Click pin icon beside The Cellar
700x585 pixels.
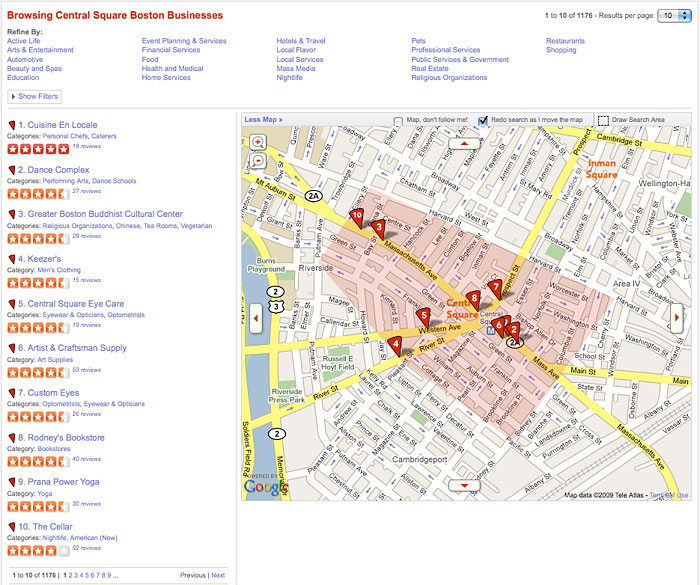[x=12, y=527]
